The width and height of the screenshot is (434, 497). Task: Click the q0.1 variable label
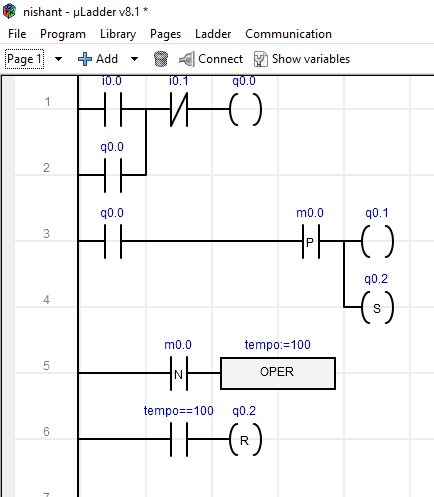pos(377,213)
